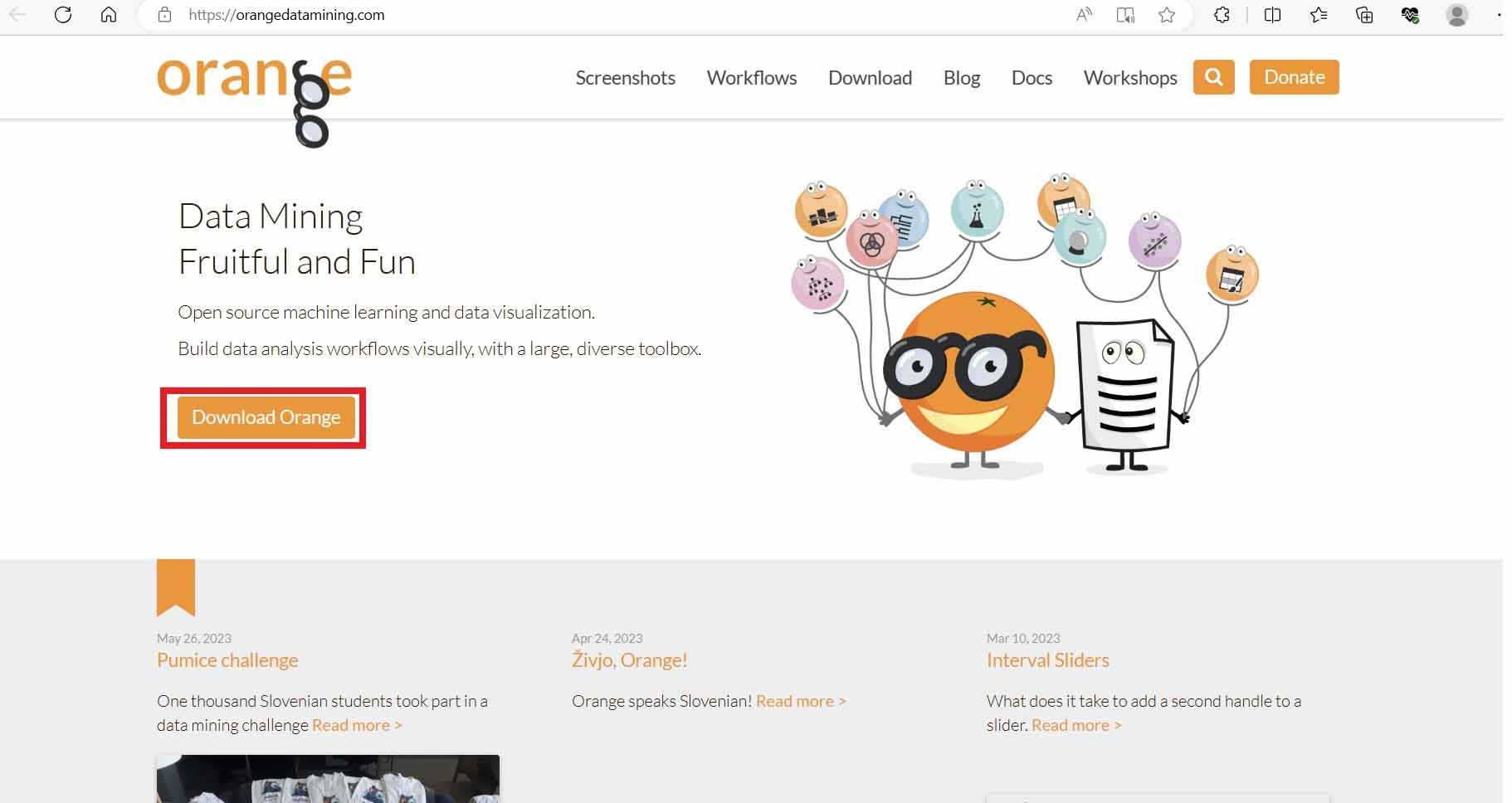
Task: Add page to favorites star icon
Action: 1167,15
